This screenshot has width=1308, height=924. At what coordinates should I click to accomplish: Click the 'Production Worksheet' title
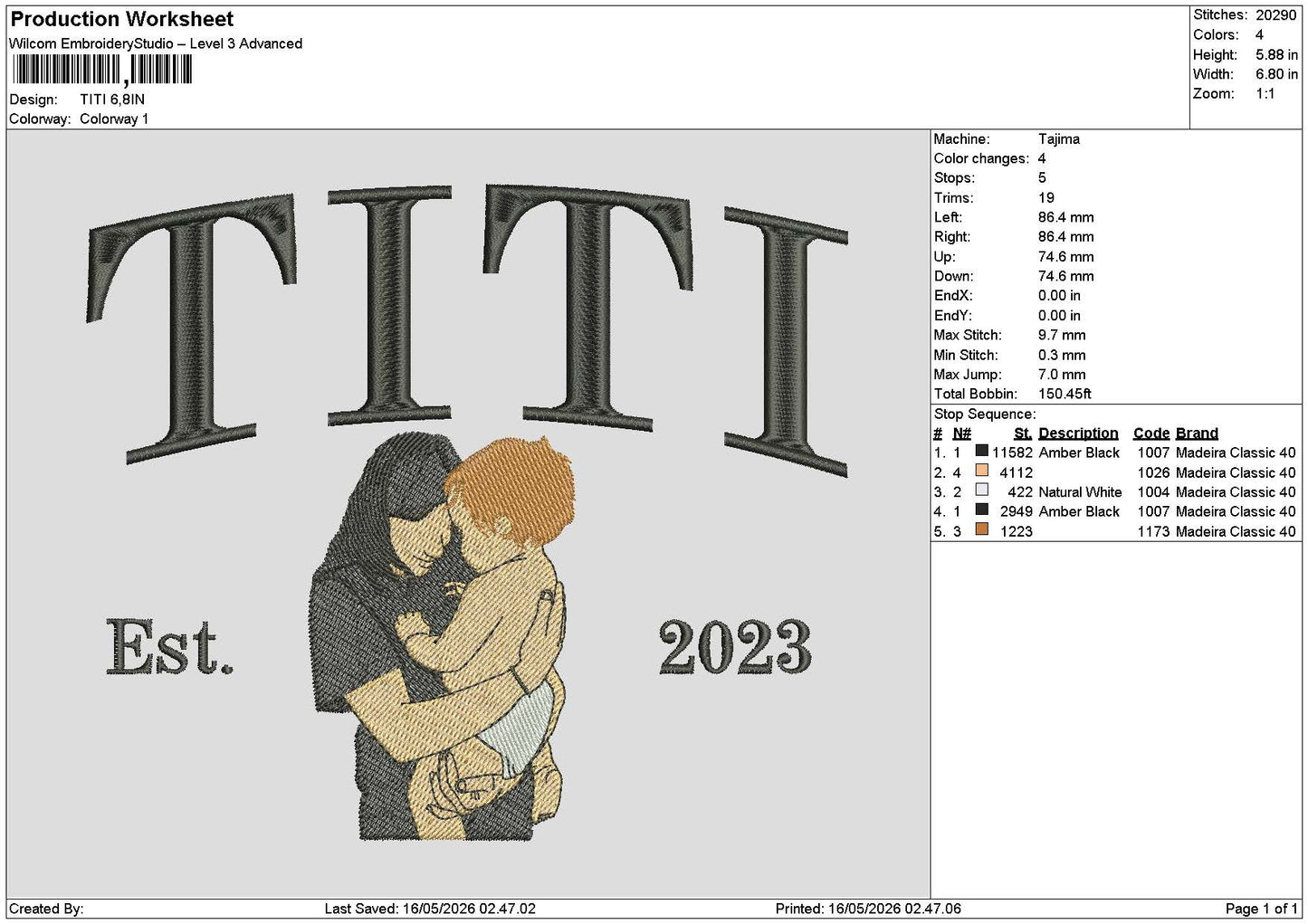(122, 19)
